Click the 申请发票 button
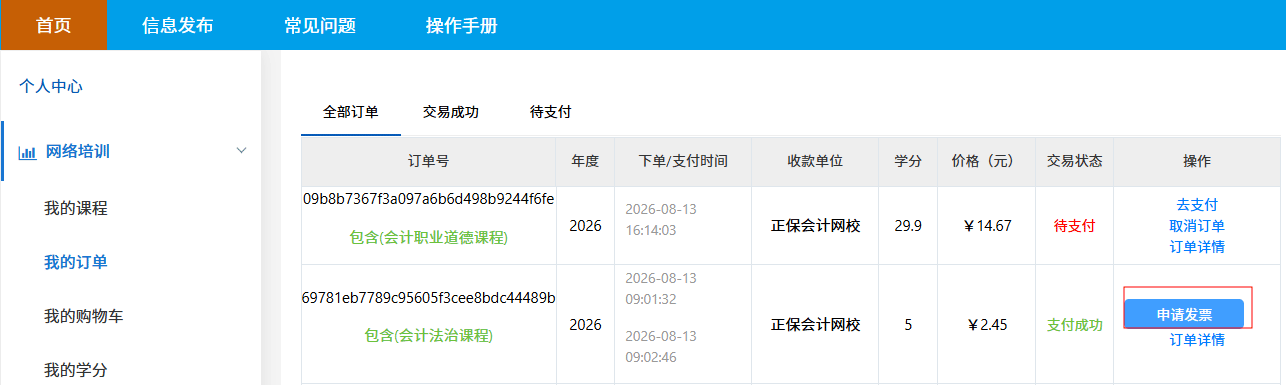 point(1184,314)
